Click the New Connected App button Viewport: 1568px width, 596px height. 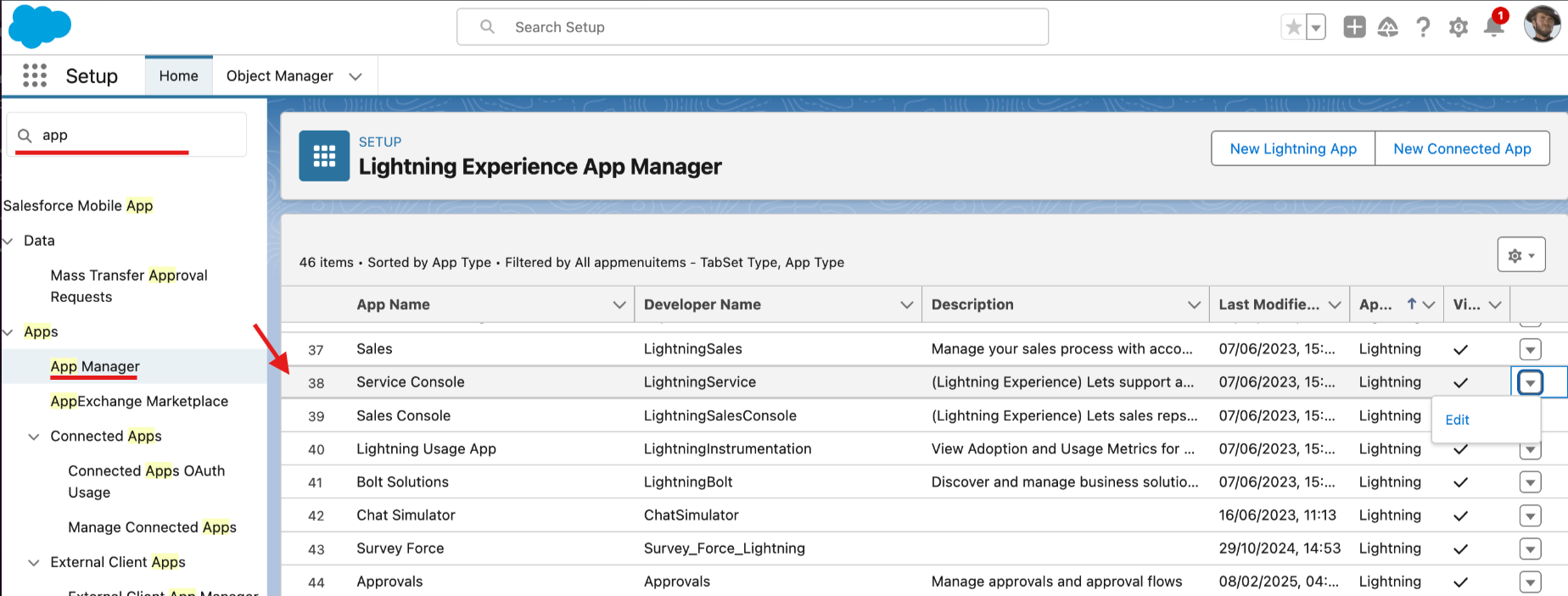pos(1462,148)
